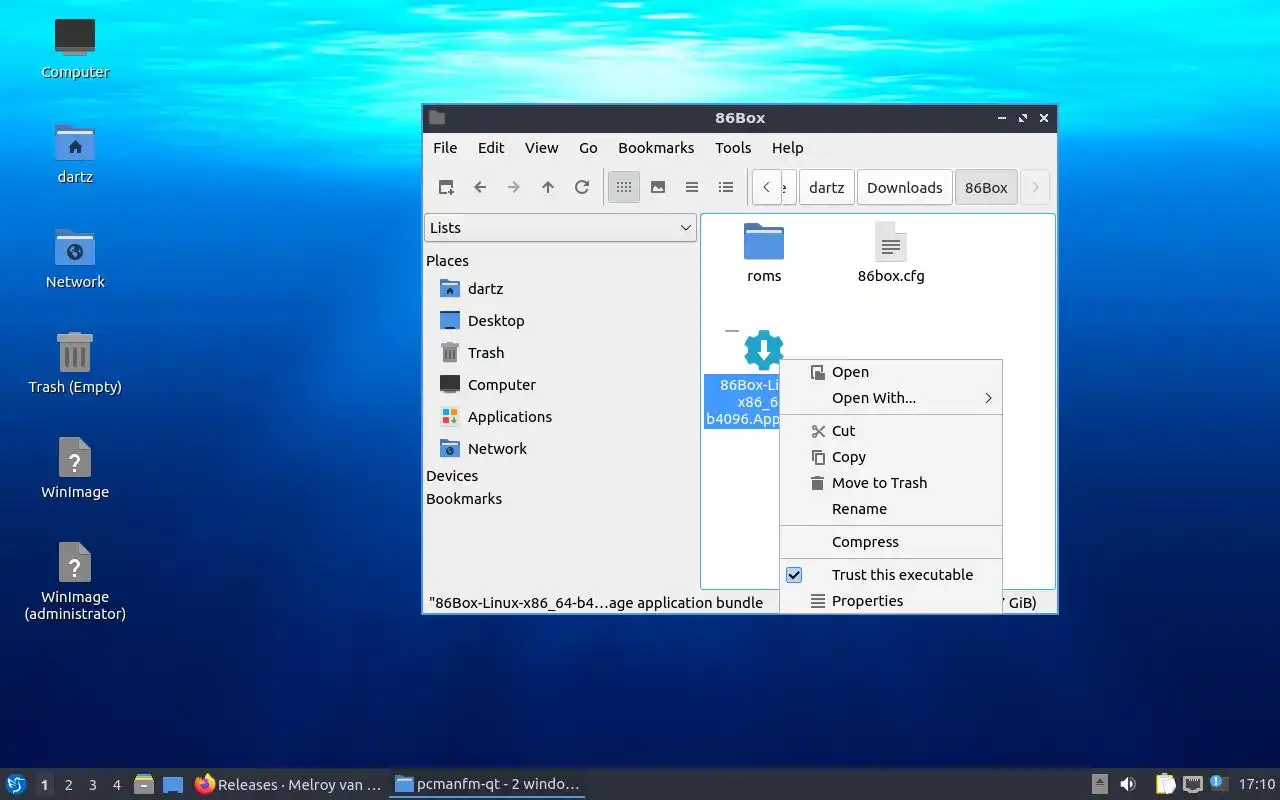
Task: Open the dartz home folder desktop icon
Action: pos(75,143)
